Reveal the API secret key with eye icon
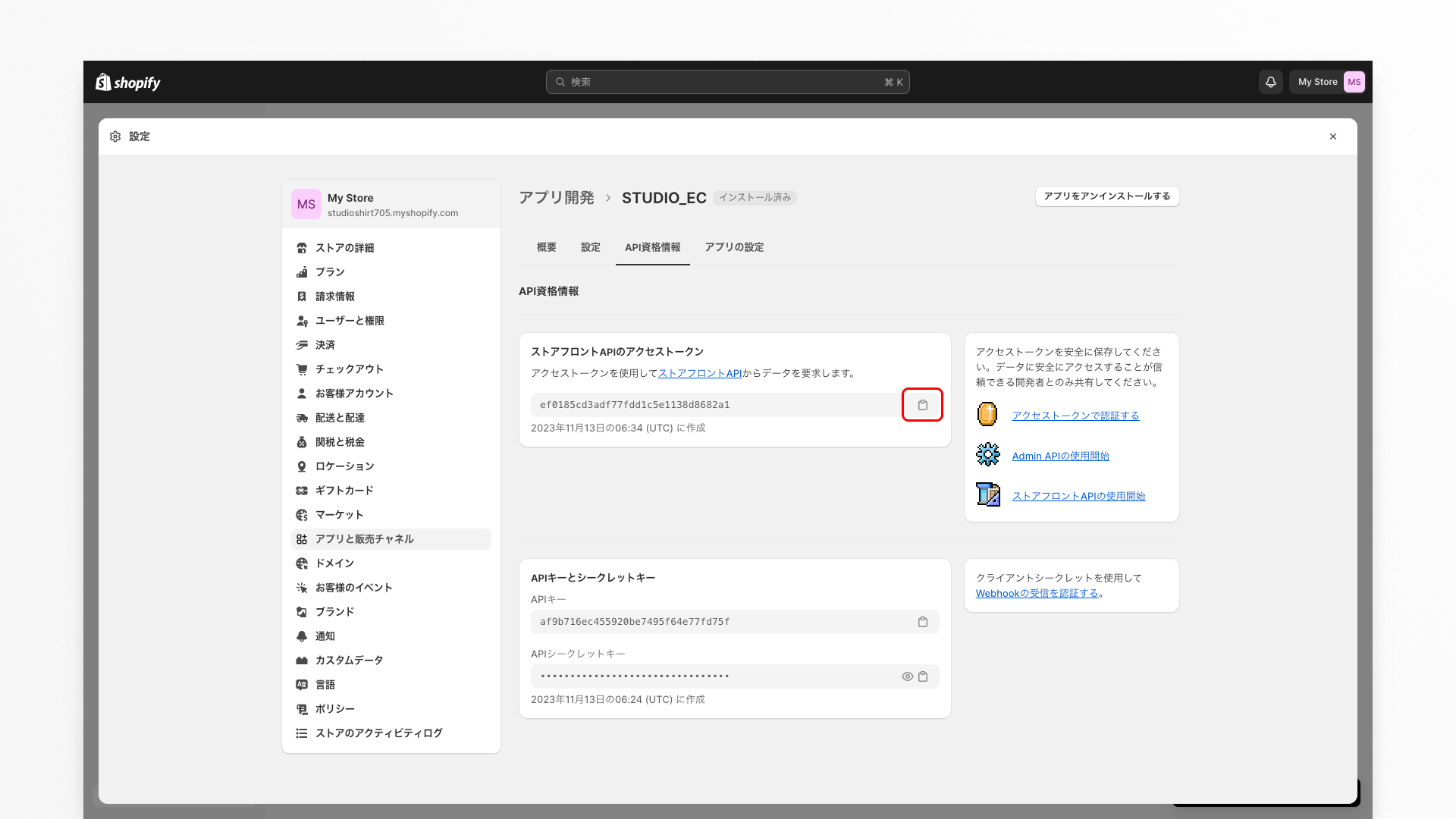The height and width of the screenshot is (819, 1456). click(x=907, y=676)
